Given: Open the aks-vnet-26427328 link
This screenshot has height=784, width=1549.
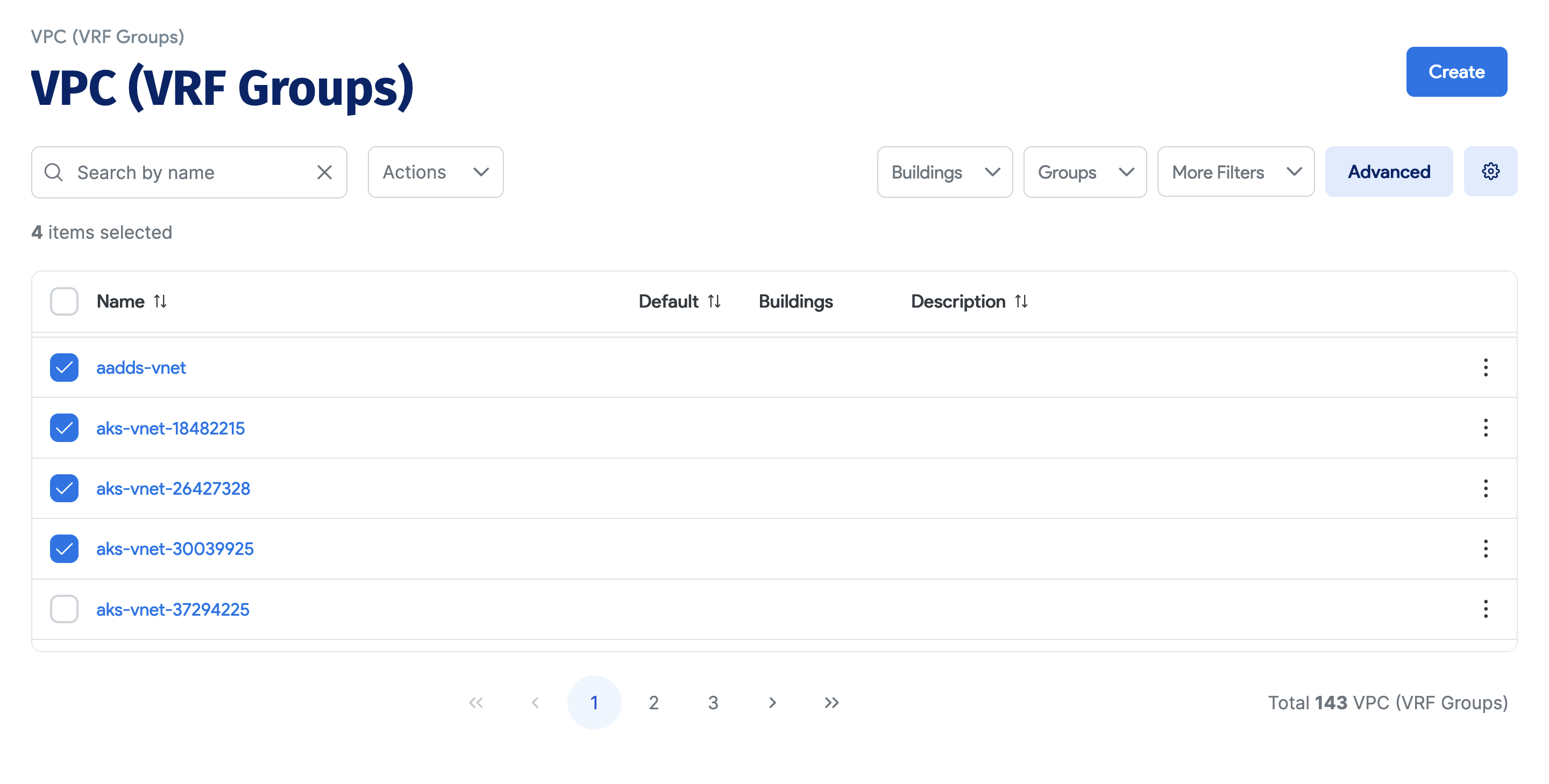Looking at the screenshot, I should point(173,488).
